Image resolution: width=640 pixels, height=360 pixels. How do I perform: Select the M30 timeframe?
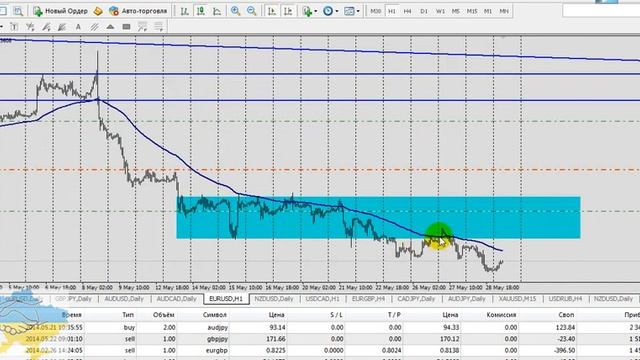[376, 11]
